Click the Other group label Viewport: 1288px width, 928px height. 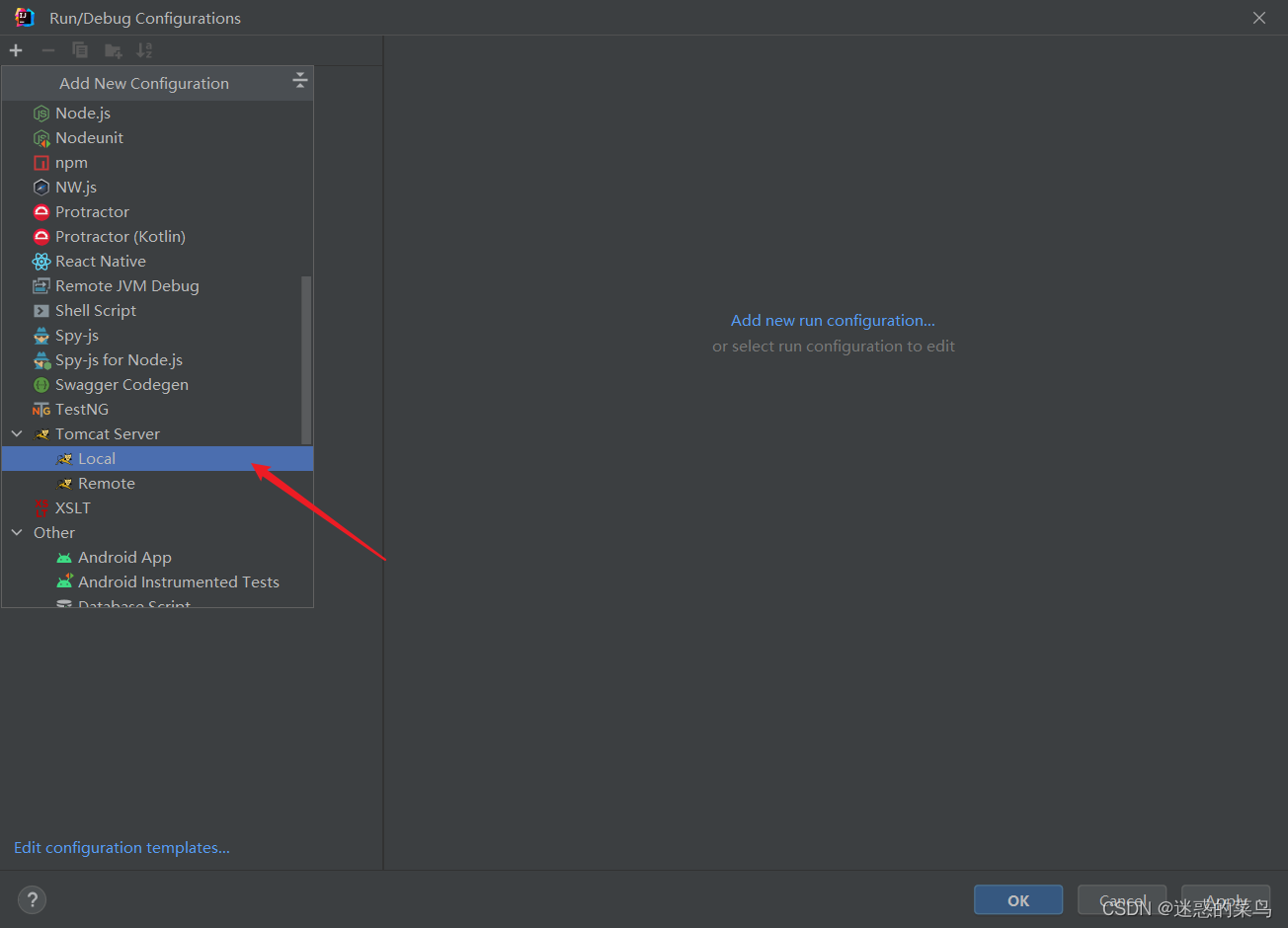tap(54, 533)
